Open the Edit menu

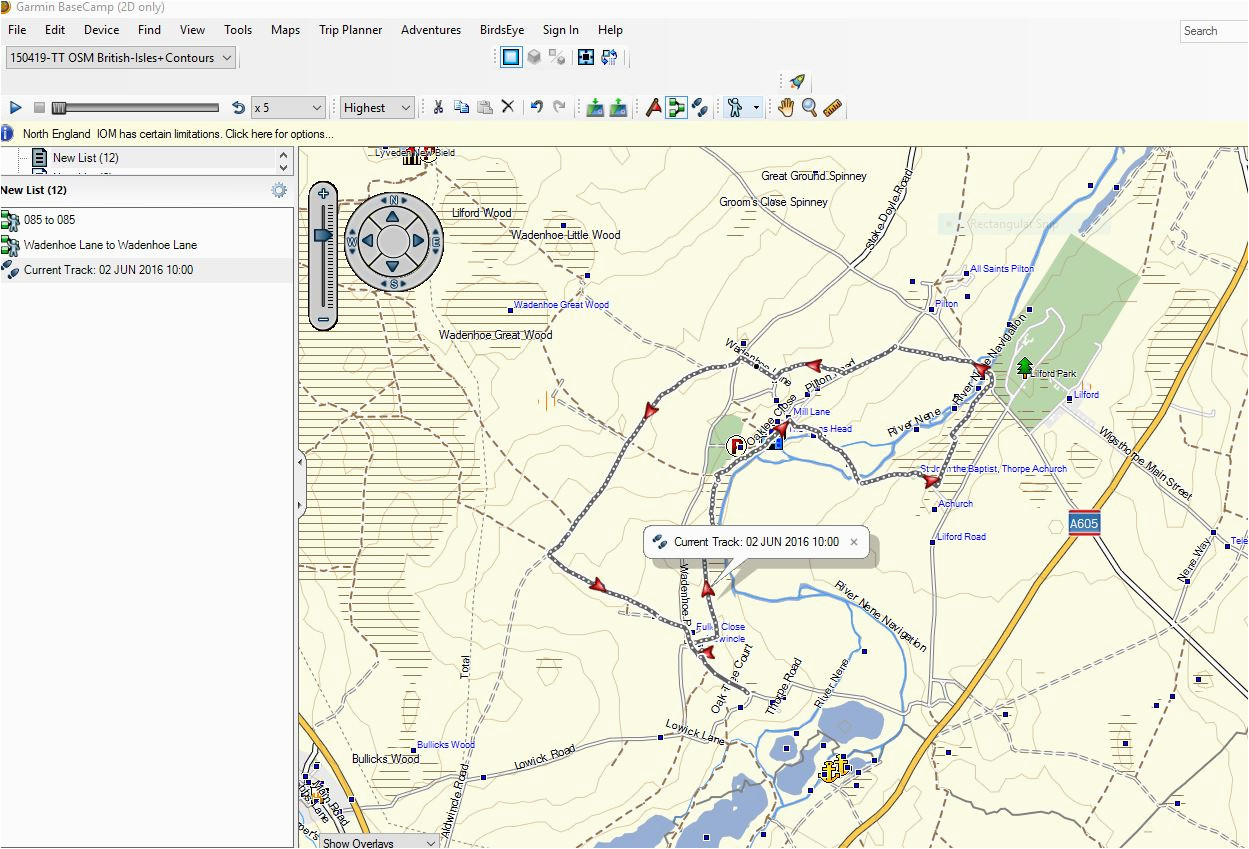[55, 30]
